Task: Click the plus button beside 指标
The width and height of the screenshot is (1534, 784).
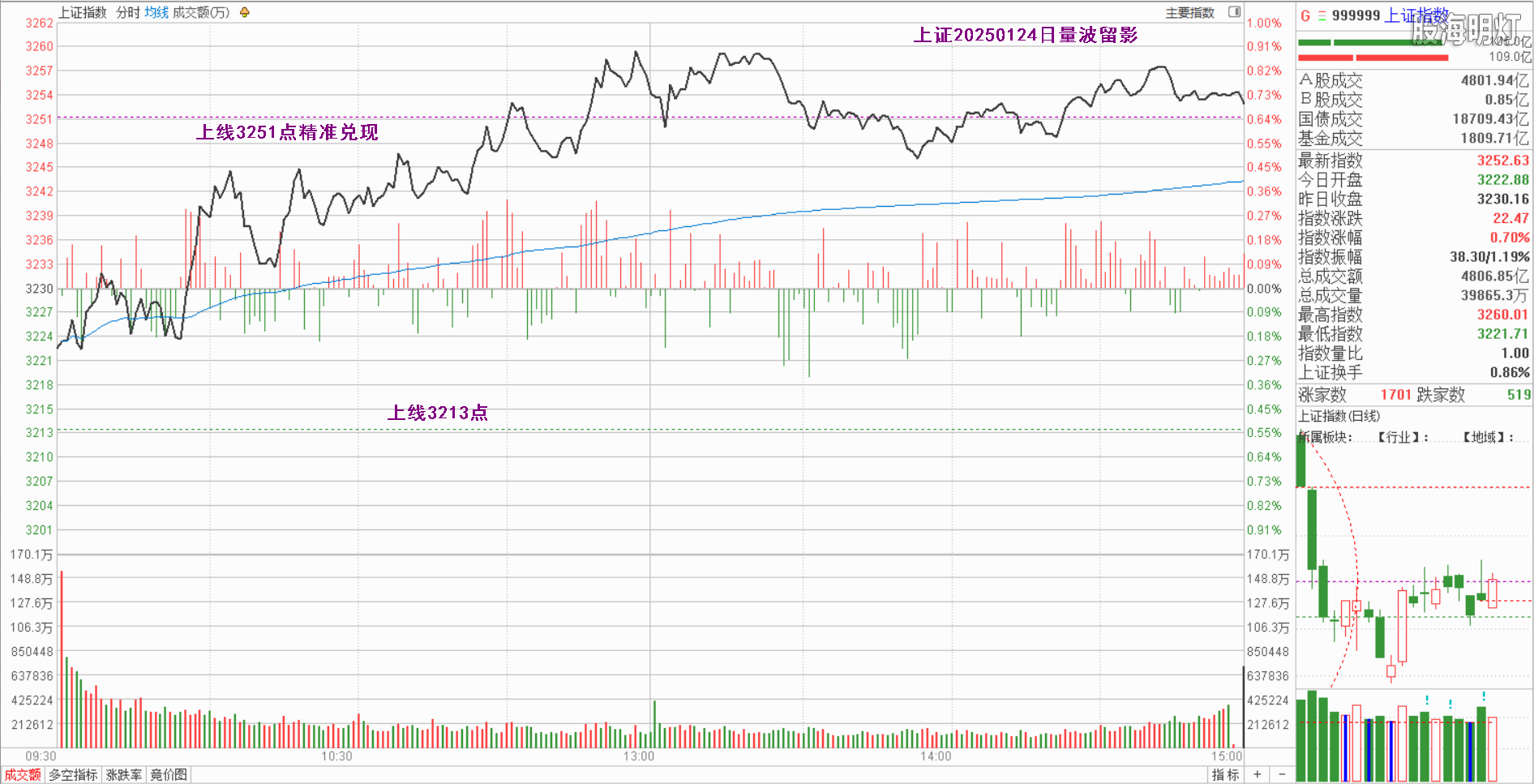Action: [1258, 774]
